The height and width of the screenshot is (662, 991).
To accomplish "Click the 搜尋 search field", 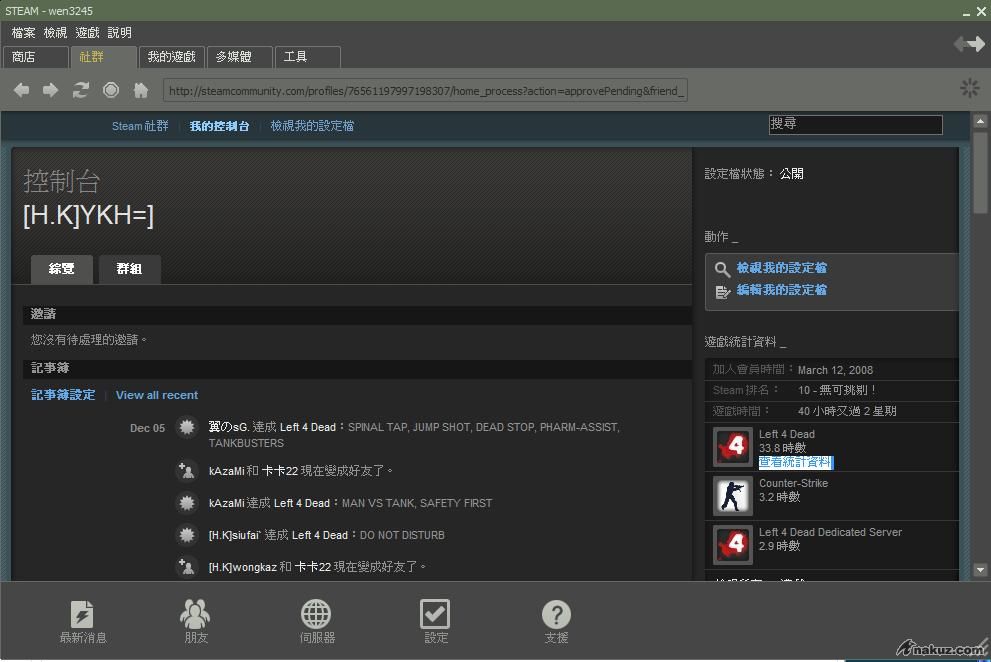I will pyautogui.click(x=856, y=125).
